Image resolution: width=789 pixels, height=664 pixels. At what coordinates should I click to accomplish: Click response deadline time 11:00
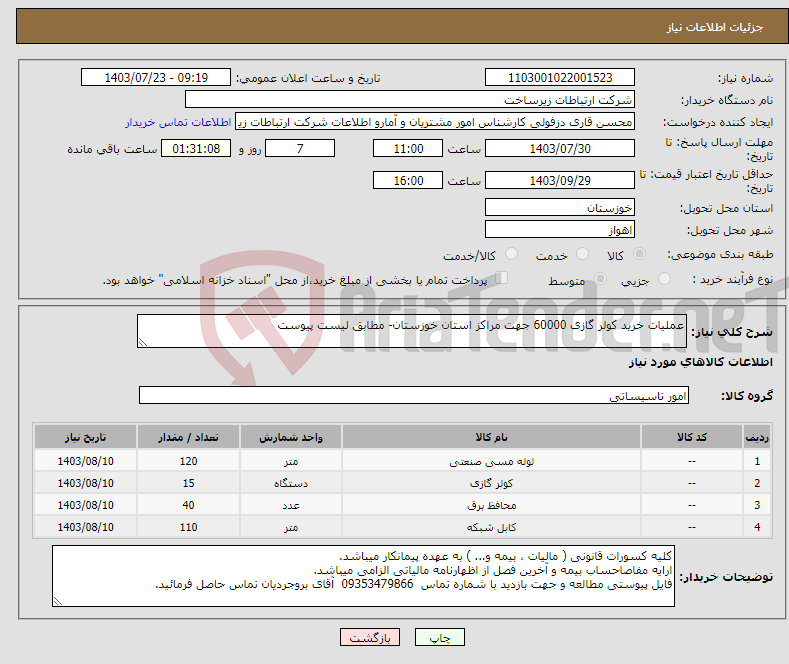[408, 148]
